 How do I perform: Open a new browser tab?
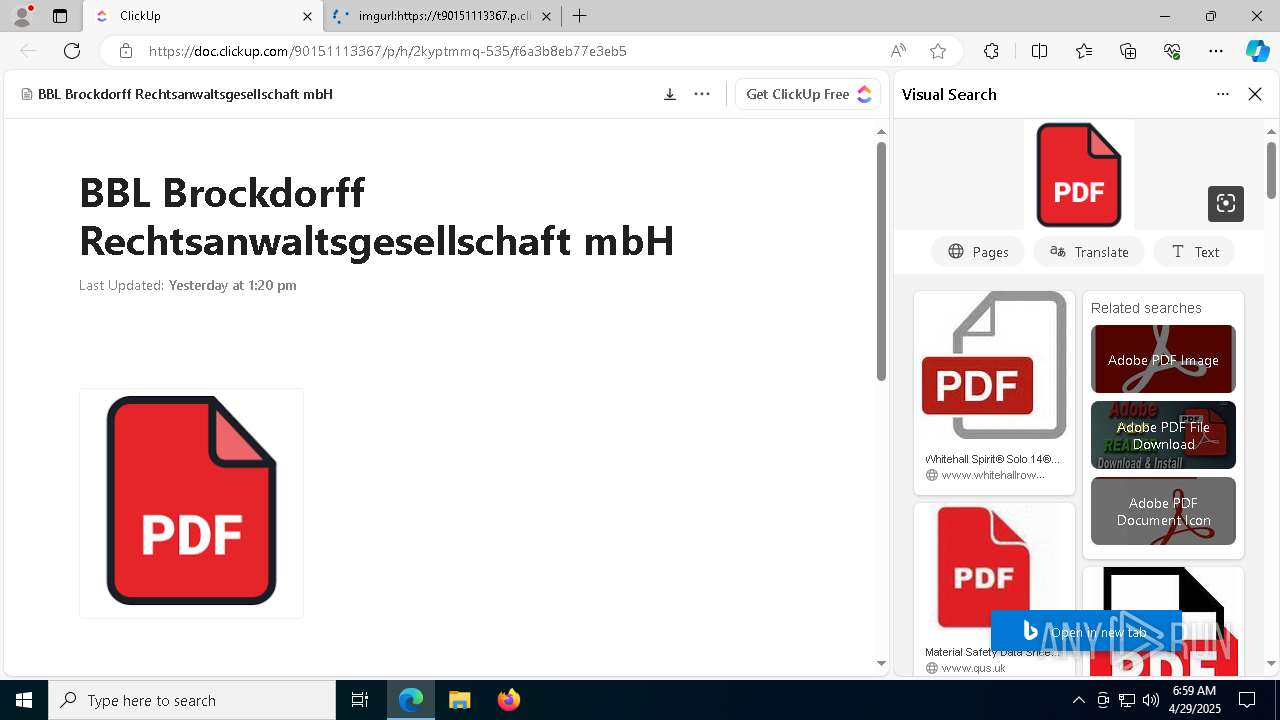(x=580, y=16)
